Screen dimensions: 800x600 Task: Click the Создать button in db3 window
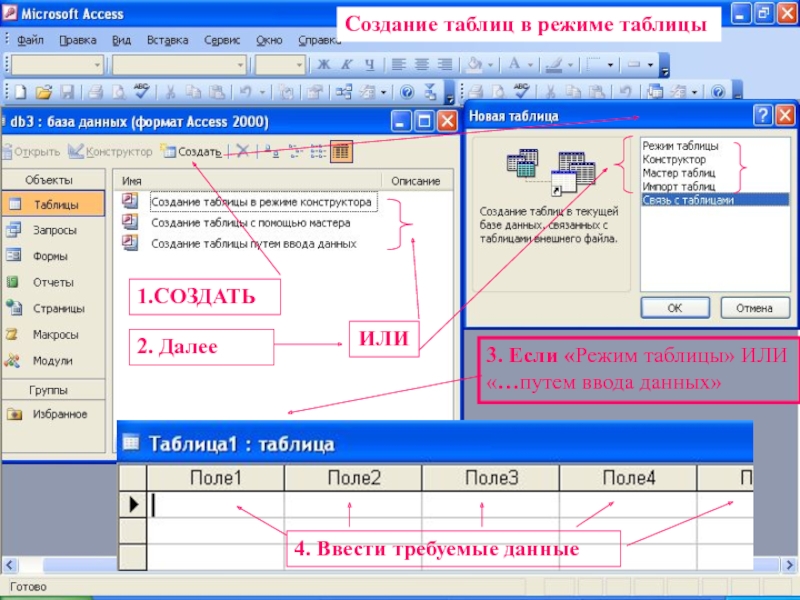click(191, 152)
